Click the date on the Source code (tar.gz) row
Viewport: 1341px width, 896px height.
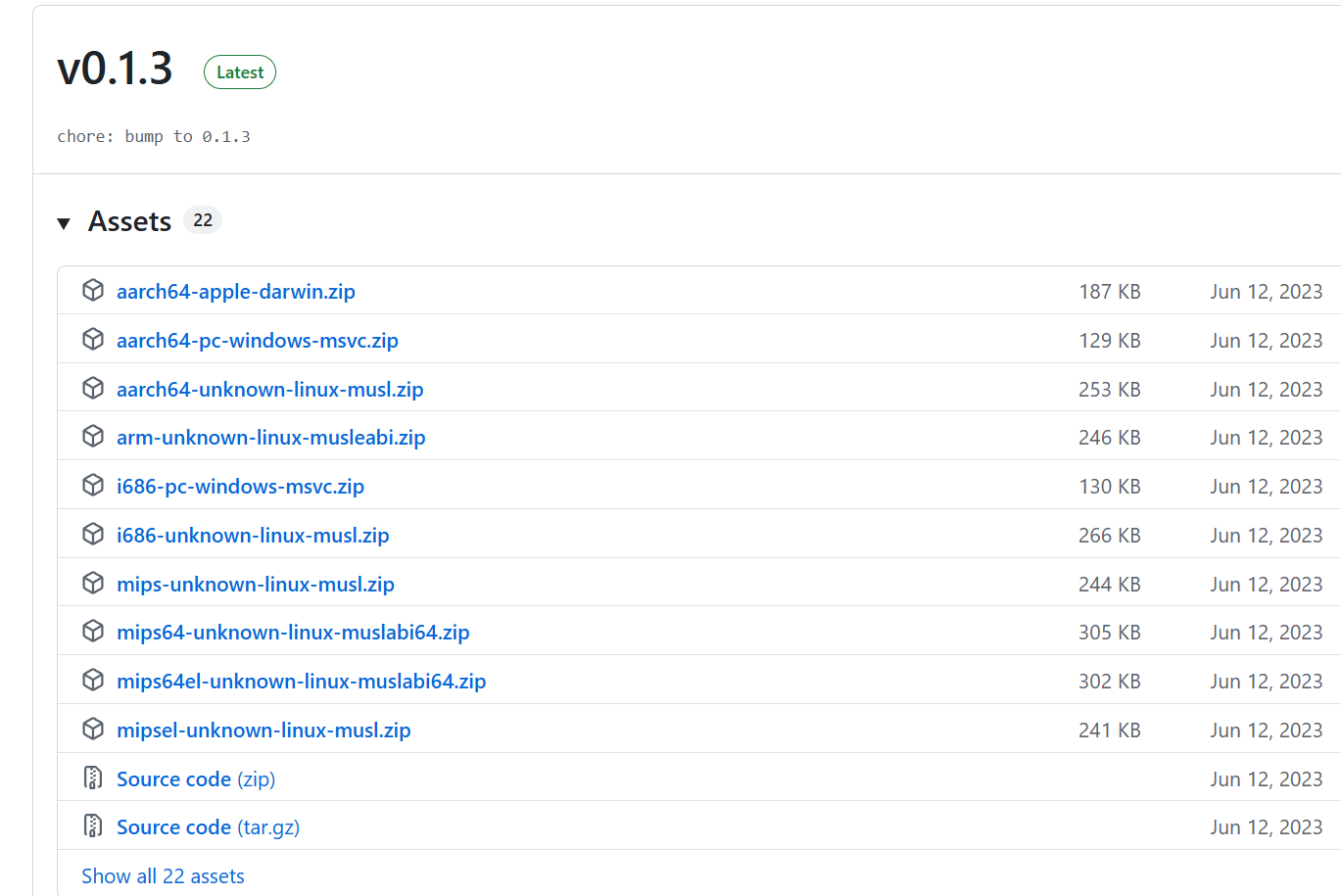coord(1267,827)
